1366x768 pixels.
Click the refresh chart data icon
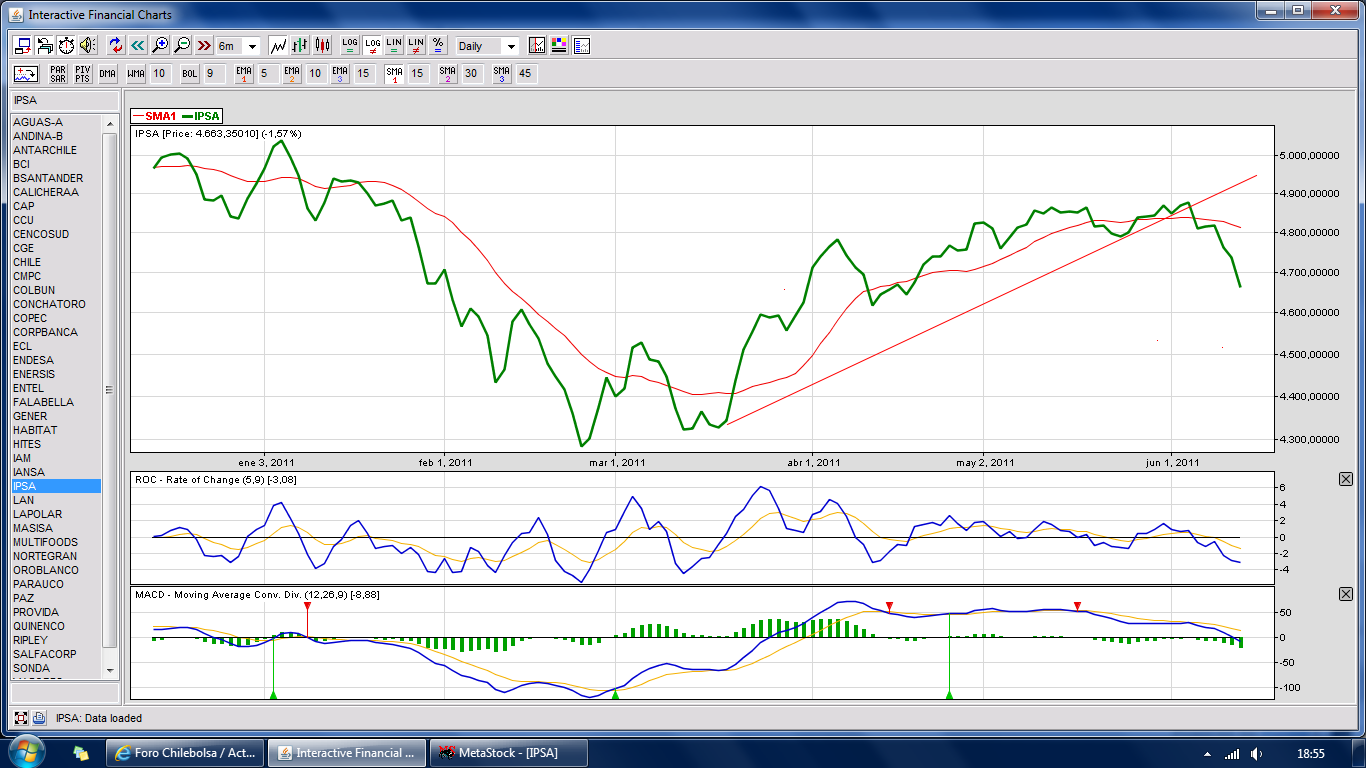pos(115,46)
